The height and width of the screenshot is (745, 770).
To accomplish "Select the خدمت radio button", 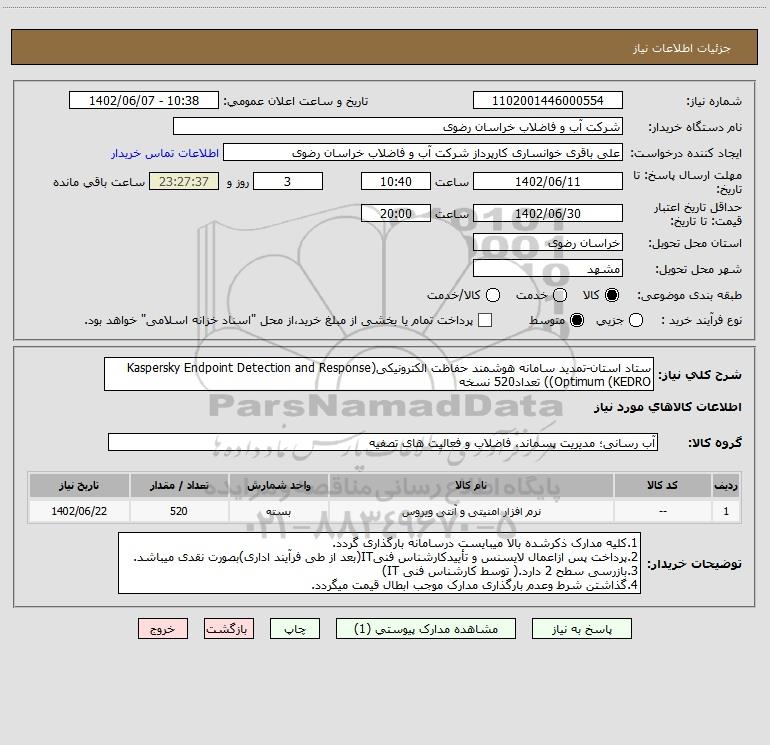I will tap(560, 295).
